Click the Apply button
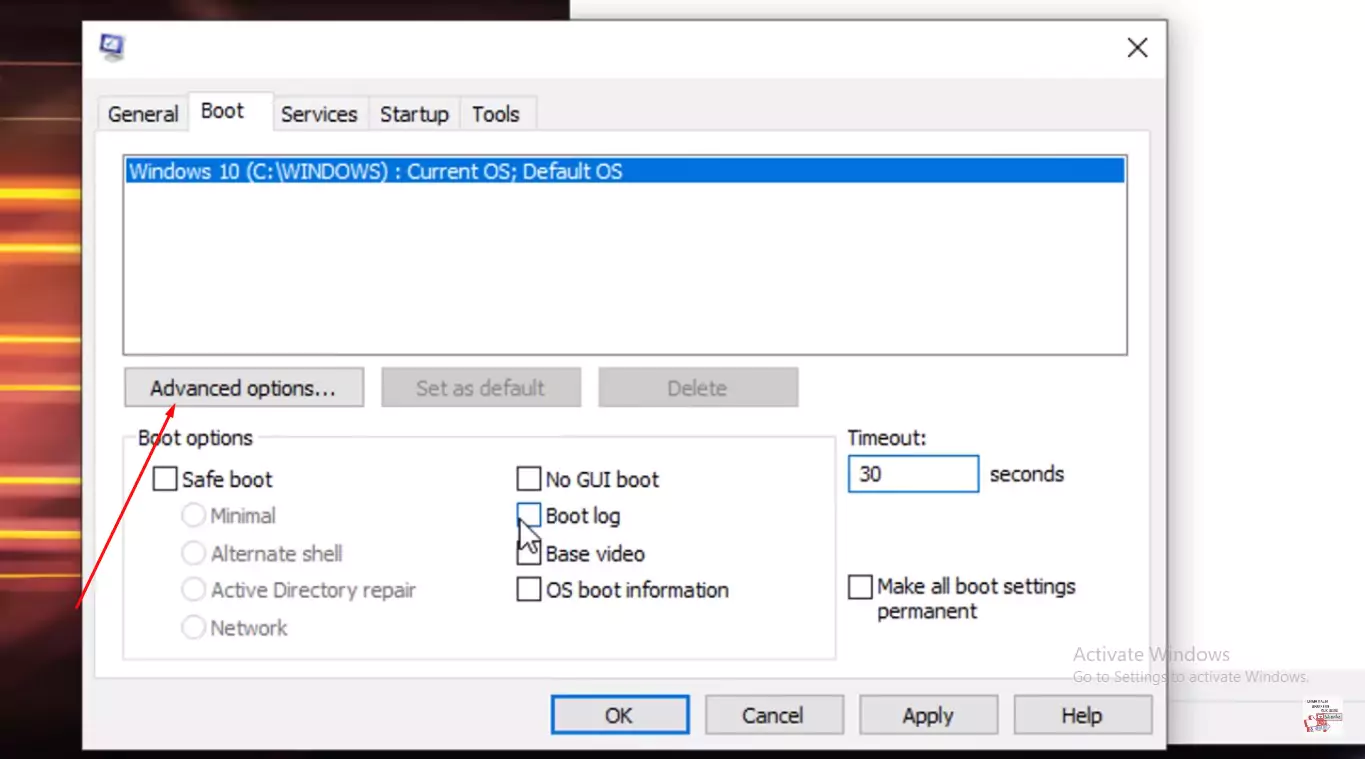The width and height of the screenshot is (1365, 759). click(928, 715)
